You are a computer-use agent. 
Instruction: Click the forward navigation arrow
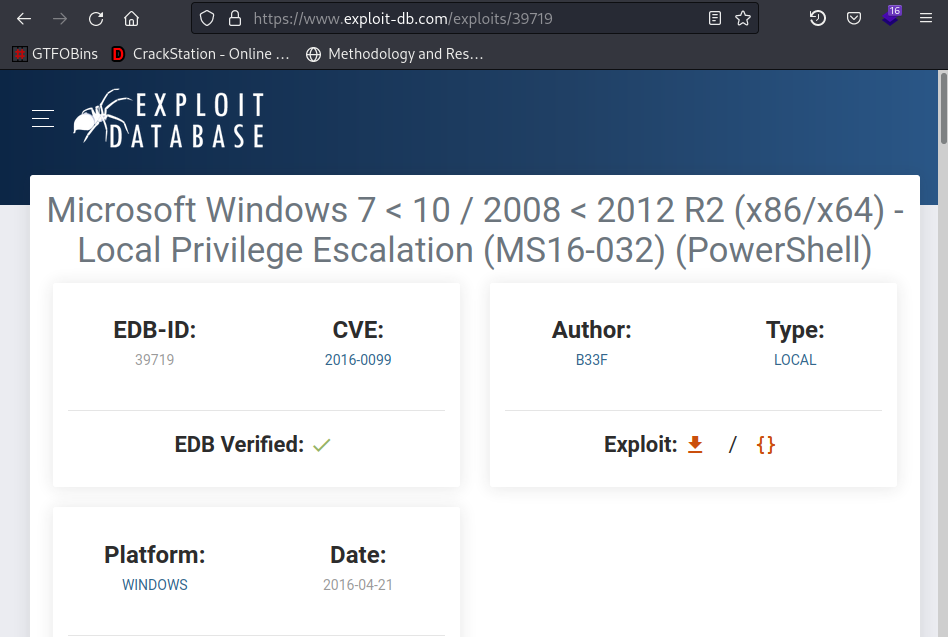(60, 19)
